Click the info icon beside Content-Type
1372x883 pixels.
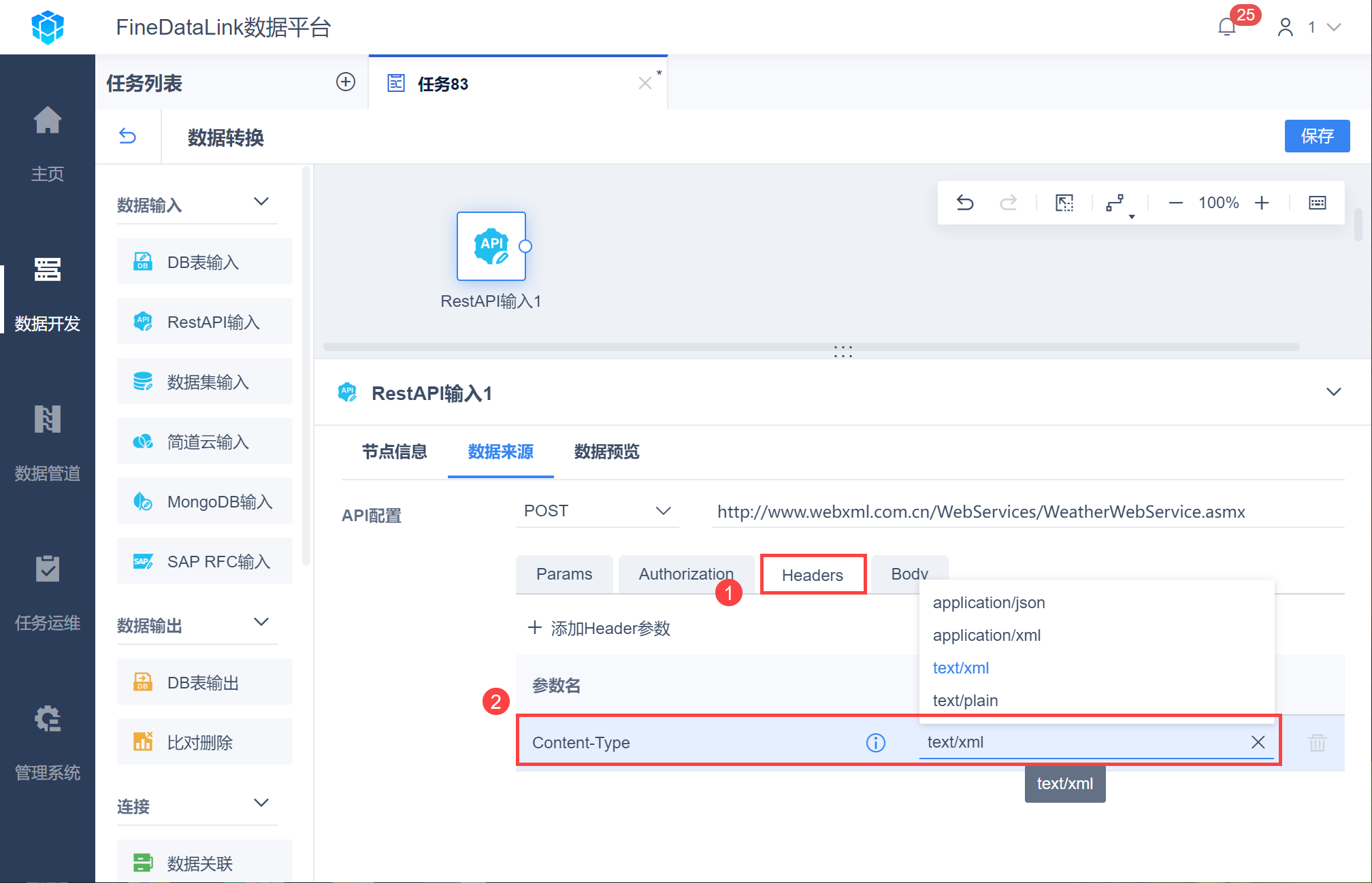pyautogui.click(x=875, y=743)
